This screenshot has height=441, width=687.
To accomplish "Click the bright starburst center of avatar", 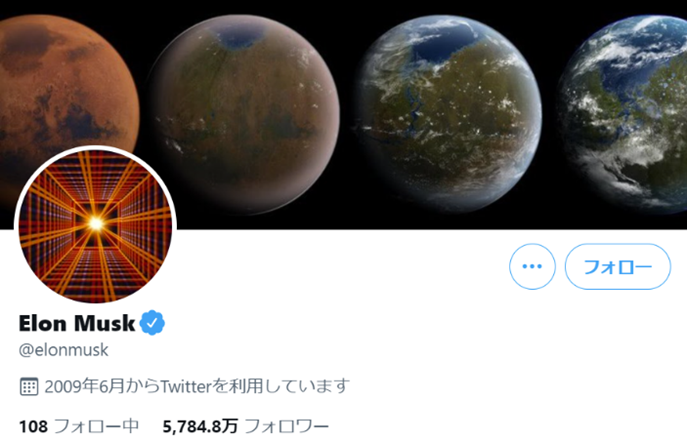I will (x=96, y=224).
